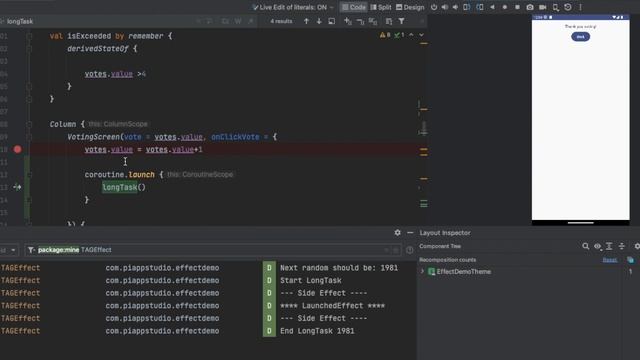Click emulator snapshots history icon
Image resolution: width=640 pixels, height=360 pixels.
click(x=568, y=7)
